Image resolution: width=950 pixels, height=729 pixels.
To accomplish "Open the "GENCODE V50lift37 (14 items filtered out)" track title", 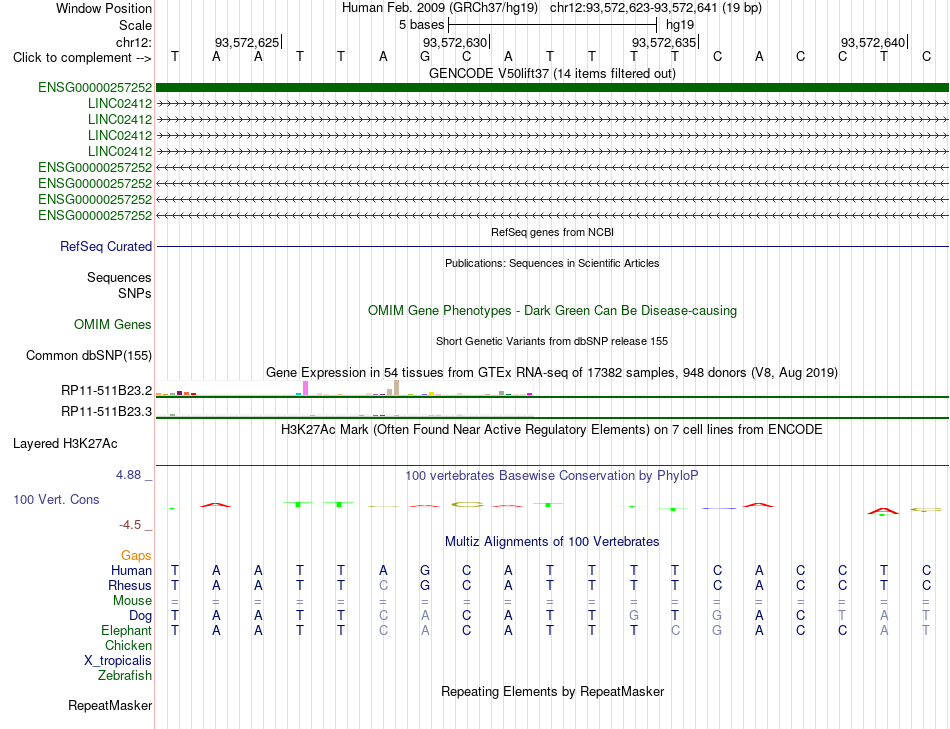I will click(552, 73).
